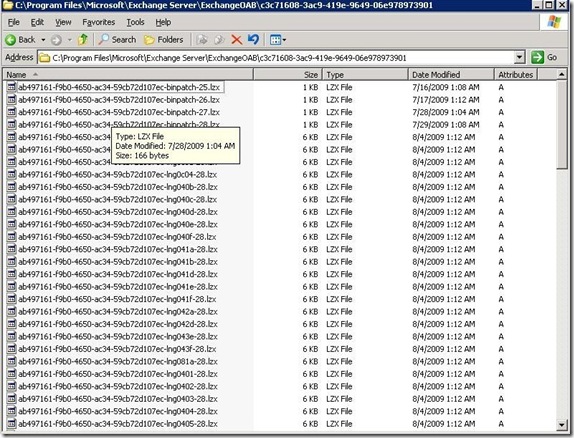Viewport: 574px width, 438px height.
Task: Click the Move To toolbar icon
Action: pyautogui.click(x=202, y=40)
